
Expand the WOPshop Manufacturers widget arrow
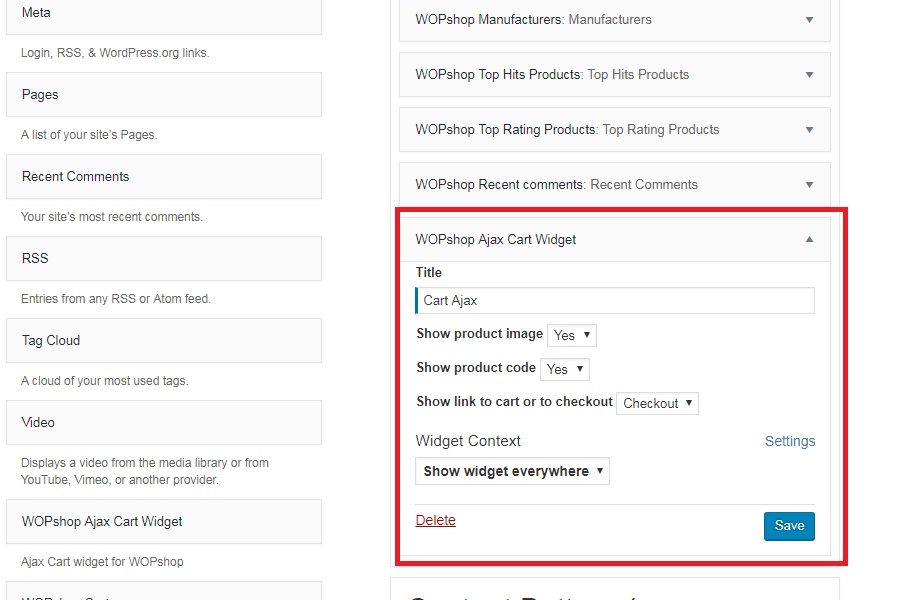tap(809, 20)
